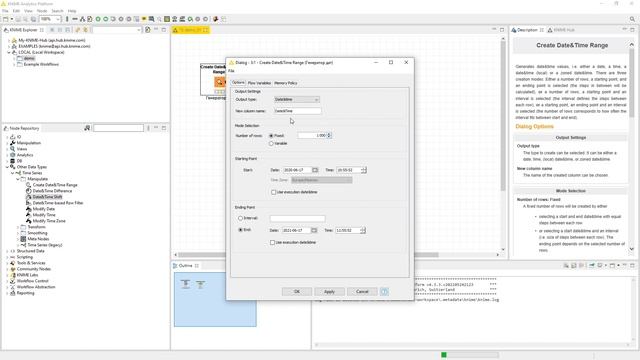This screenshot has width=640, height=360.
Task: Open the Help menu in main menu bar
Action: 72,11
